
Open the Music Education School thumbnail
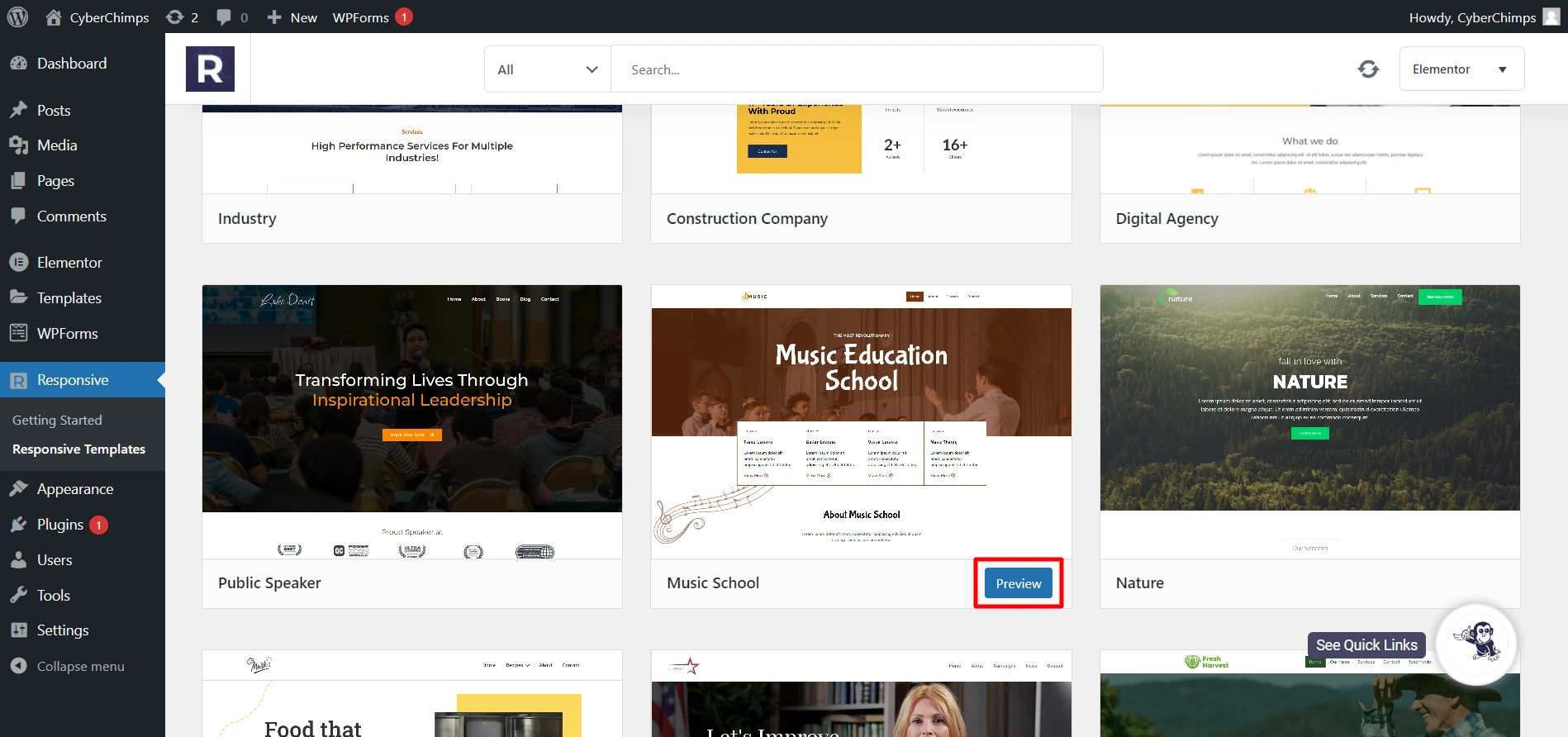[862, 422]
